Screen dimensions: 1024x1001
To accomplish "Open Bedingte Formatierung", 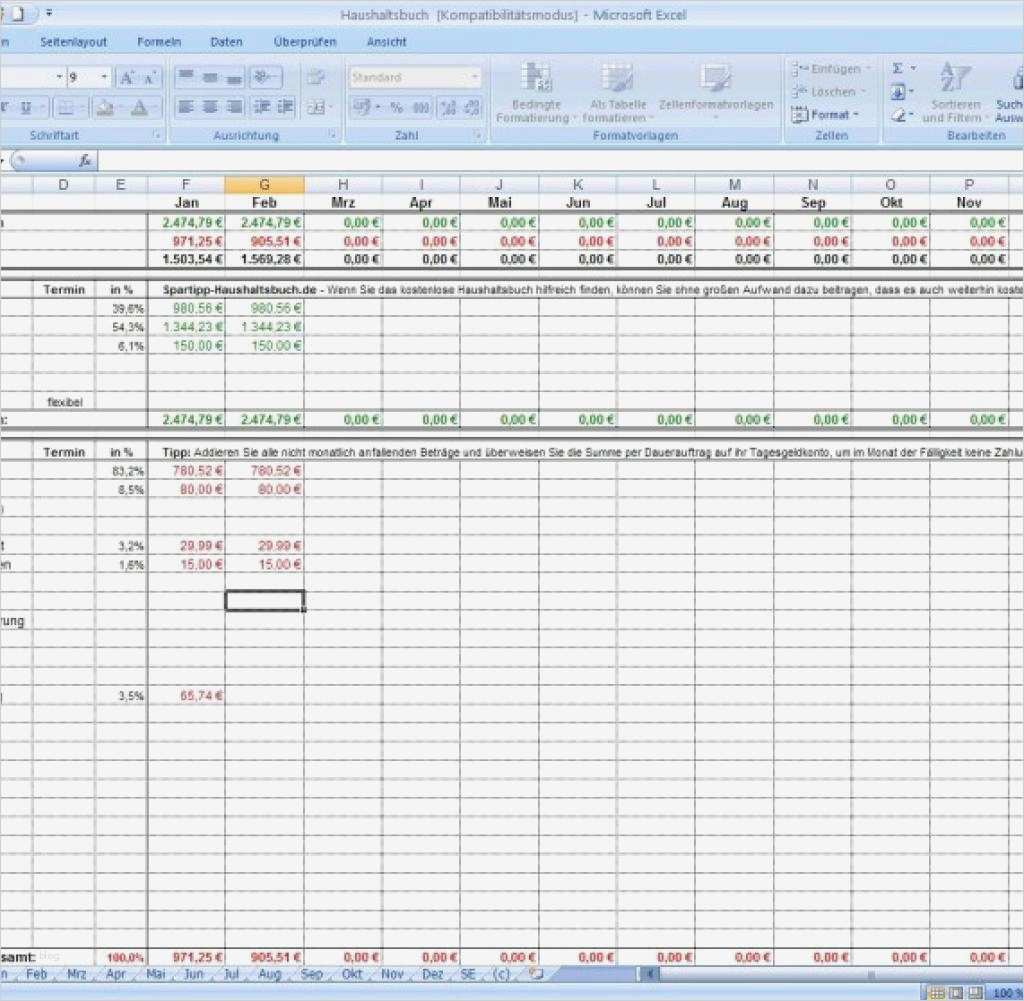I will pyautogui.click(x=536, y=92).
